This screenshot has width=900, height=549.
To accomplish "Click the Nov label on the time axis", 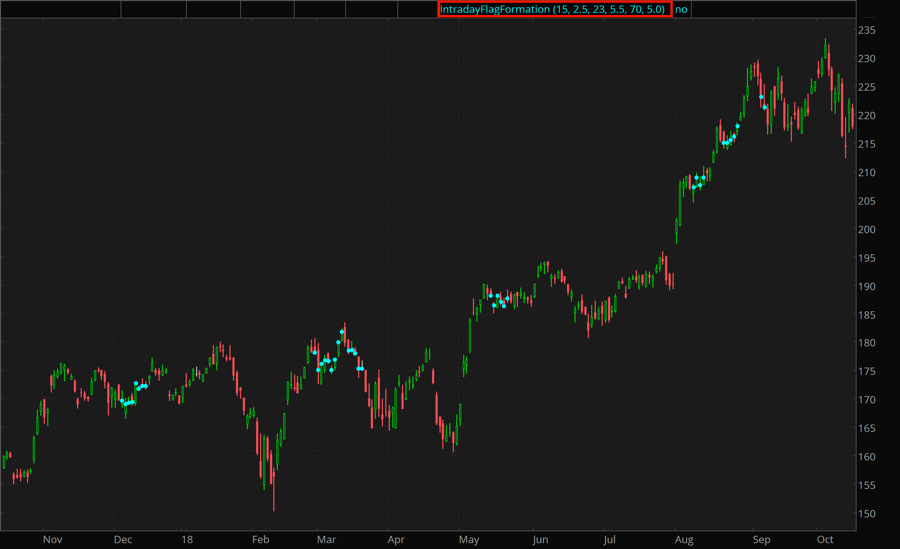I will click(x=52, y=539).
